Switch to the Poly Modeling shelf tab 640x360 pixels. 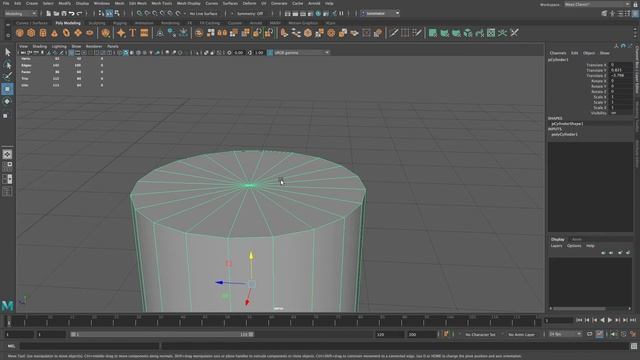tap(68, 23)
